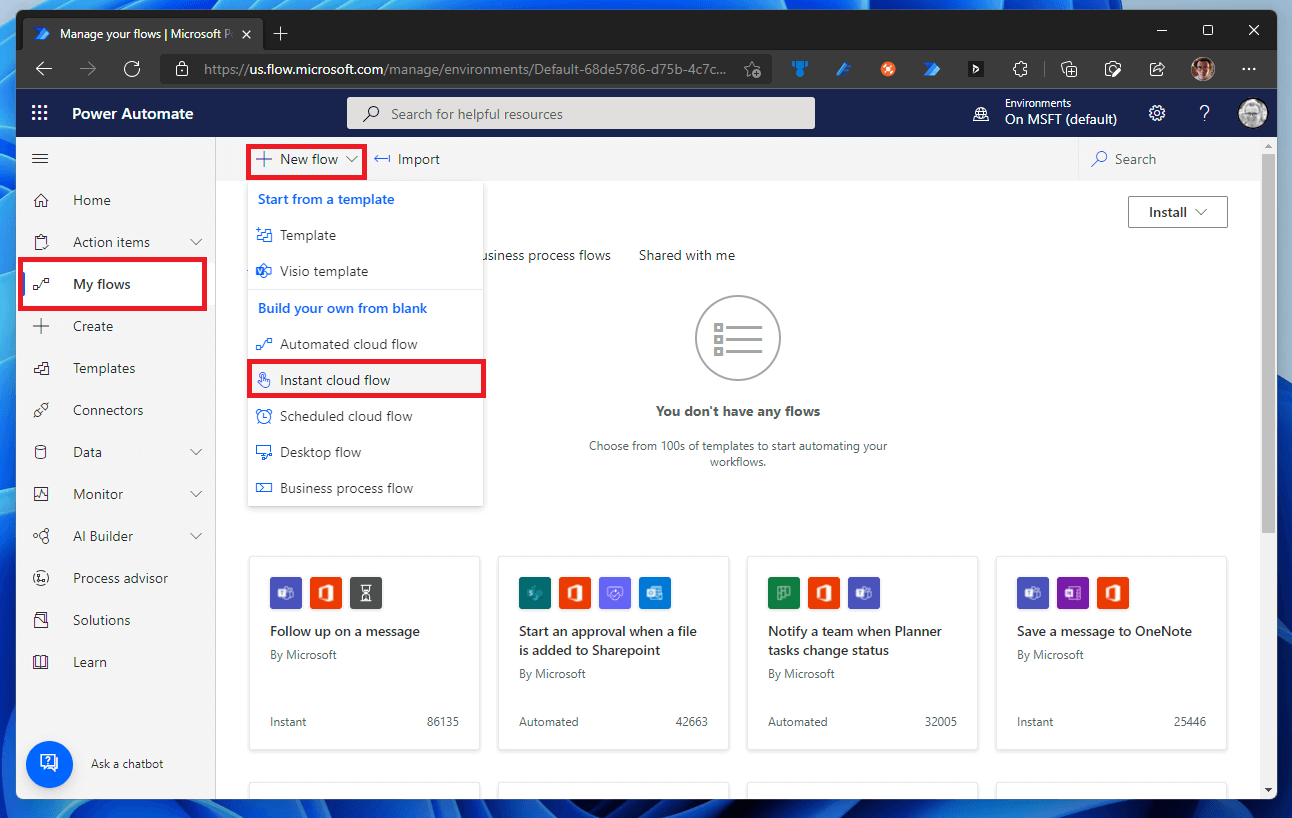
Task: Switch to Shared with me tab
Action: point(687,255)
